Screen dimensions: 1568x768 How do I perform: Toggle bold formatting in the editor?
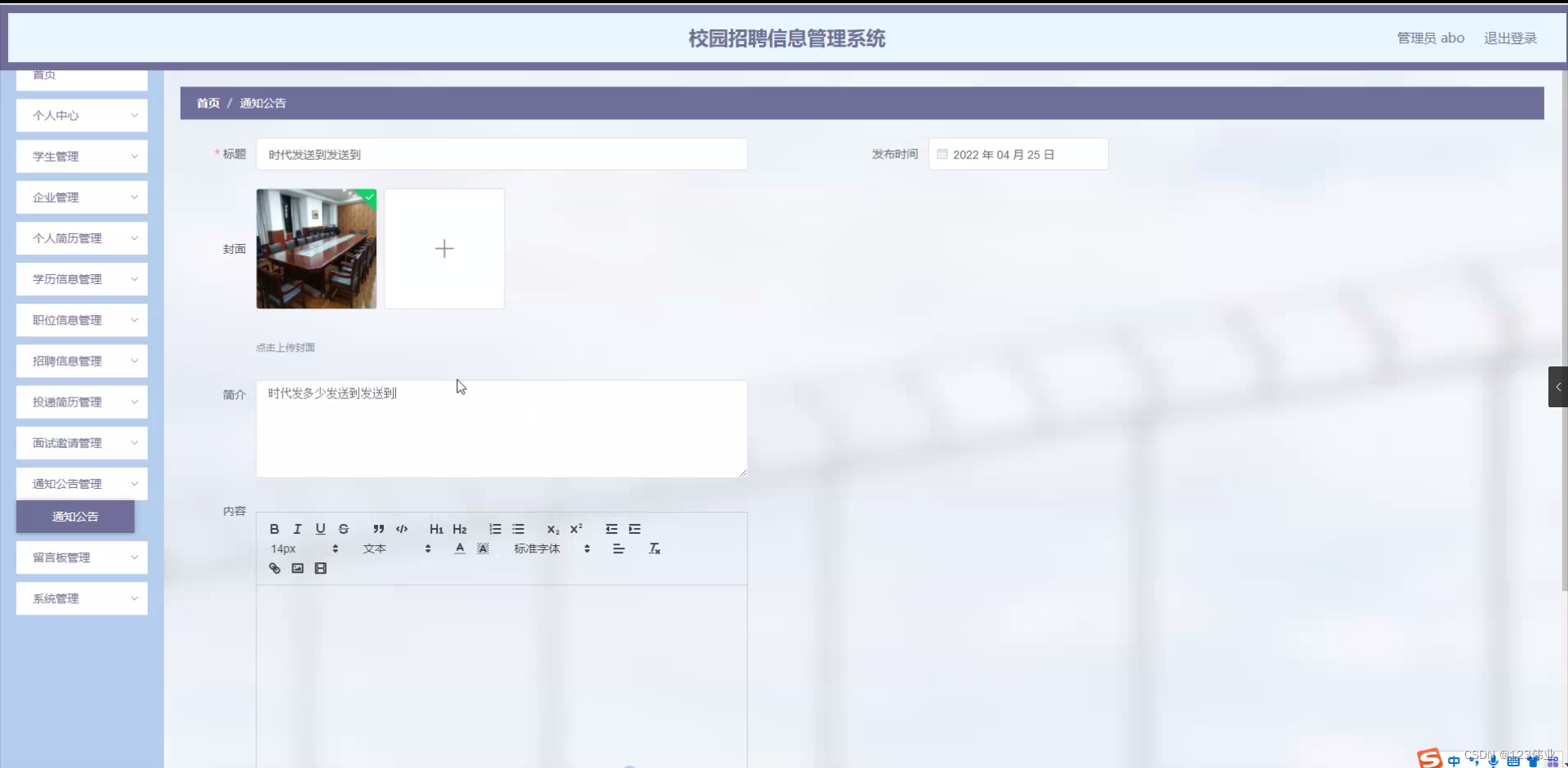coord(274,529)
